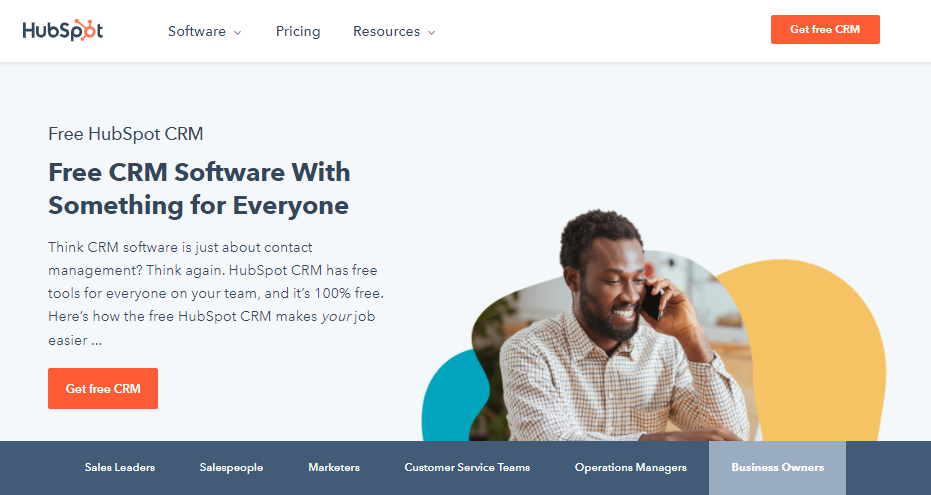Click the Free HubSpot CRM subtitle text
Viewport: 931px width, 495px height.
[126, 134]
